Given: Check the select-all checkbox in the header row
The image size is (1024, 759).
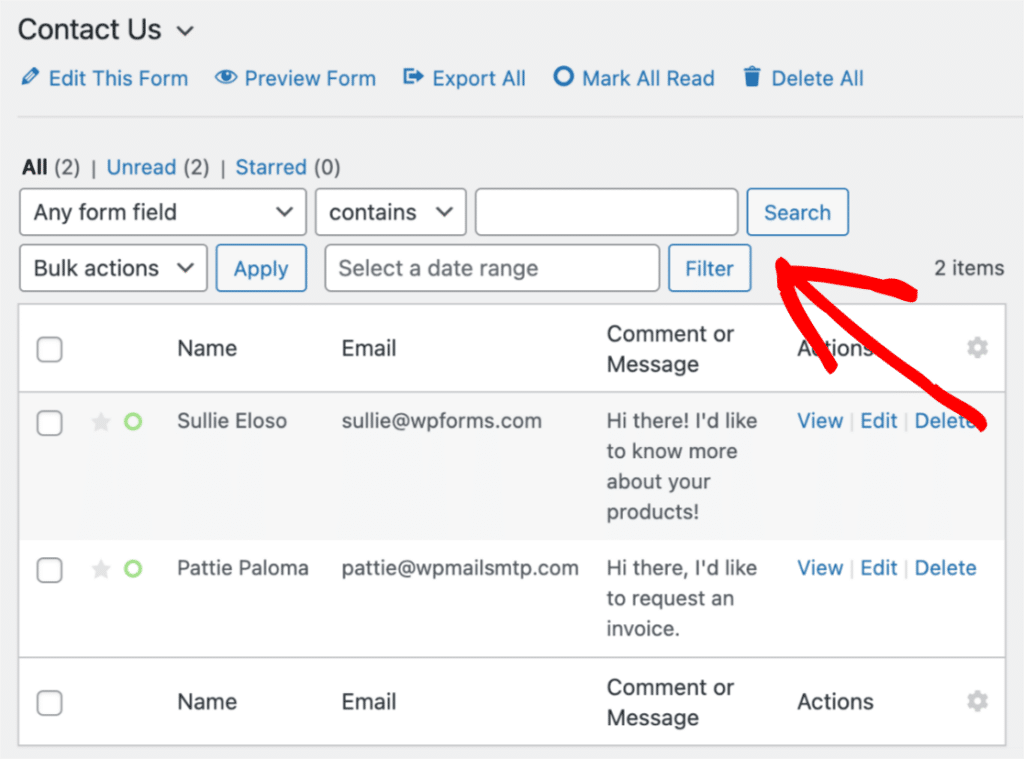Looking at the screenshot, I should (49, 349).
